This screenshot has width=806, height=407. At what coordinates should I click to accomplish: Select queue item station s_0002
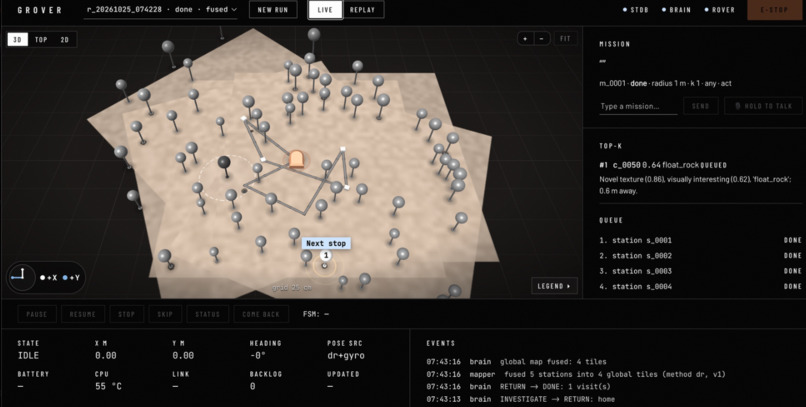pos(700,255)
